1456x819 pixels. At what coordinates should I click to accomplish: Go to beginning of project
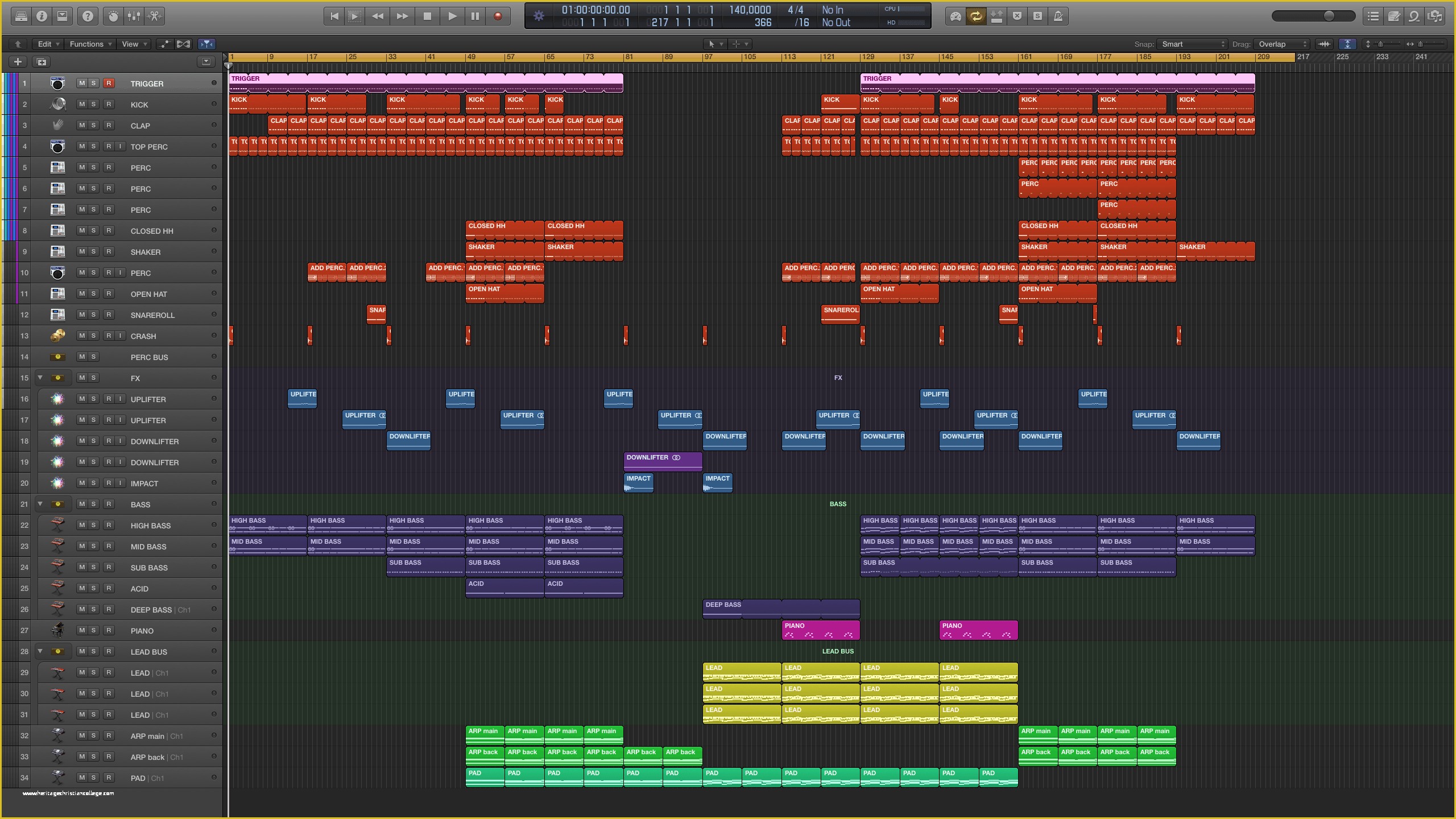coord(334,16)
